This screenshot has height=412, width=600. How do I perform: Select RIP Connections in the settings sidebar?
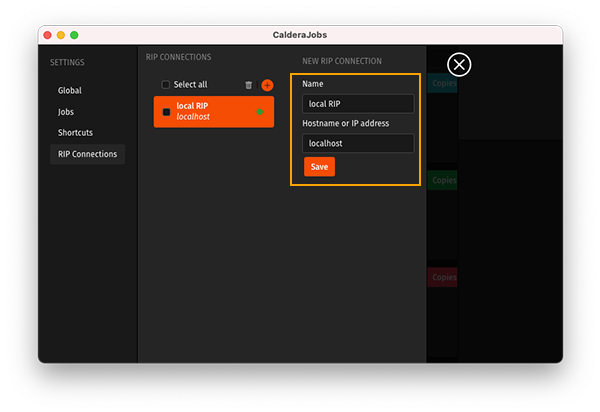pos(87,154)
